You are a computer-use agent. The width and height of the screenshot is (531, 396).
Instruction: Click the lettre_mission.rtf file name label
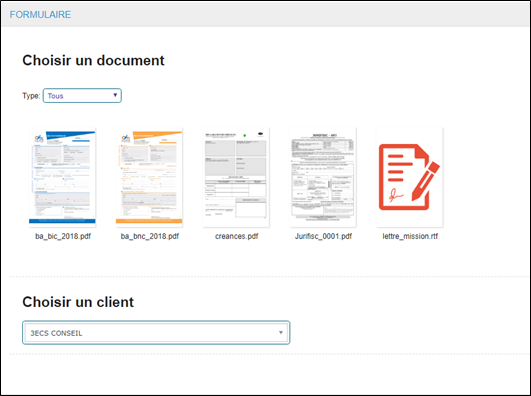pyautogui.click(x=410, y=236)
